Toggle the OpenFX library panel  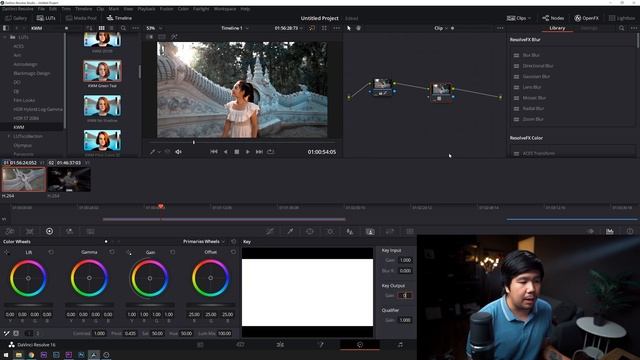(x=587, y=18)
